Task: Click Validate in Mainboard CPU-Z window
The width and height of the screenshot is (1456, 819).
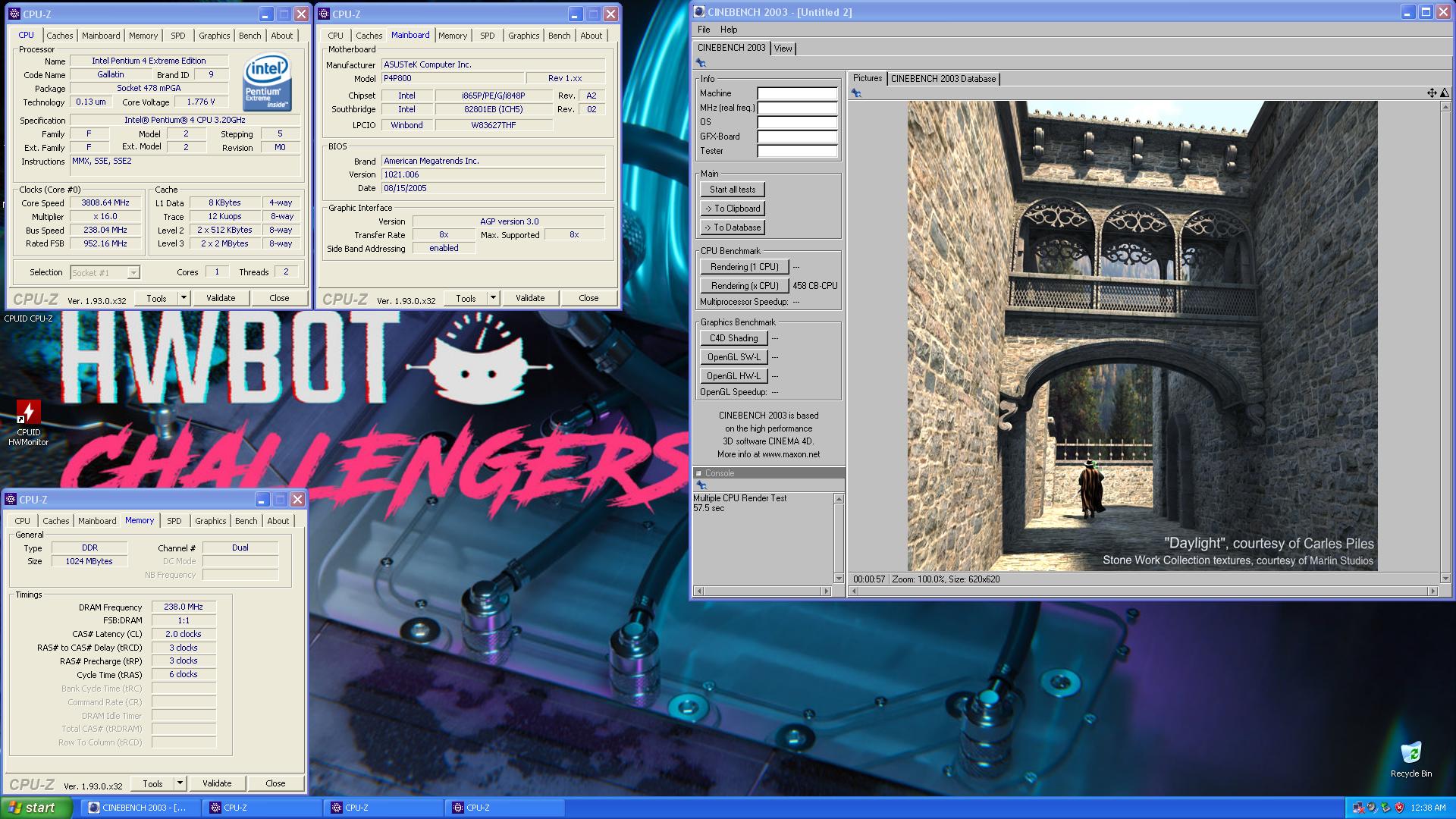Action: tap(530, 298)
